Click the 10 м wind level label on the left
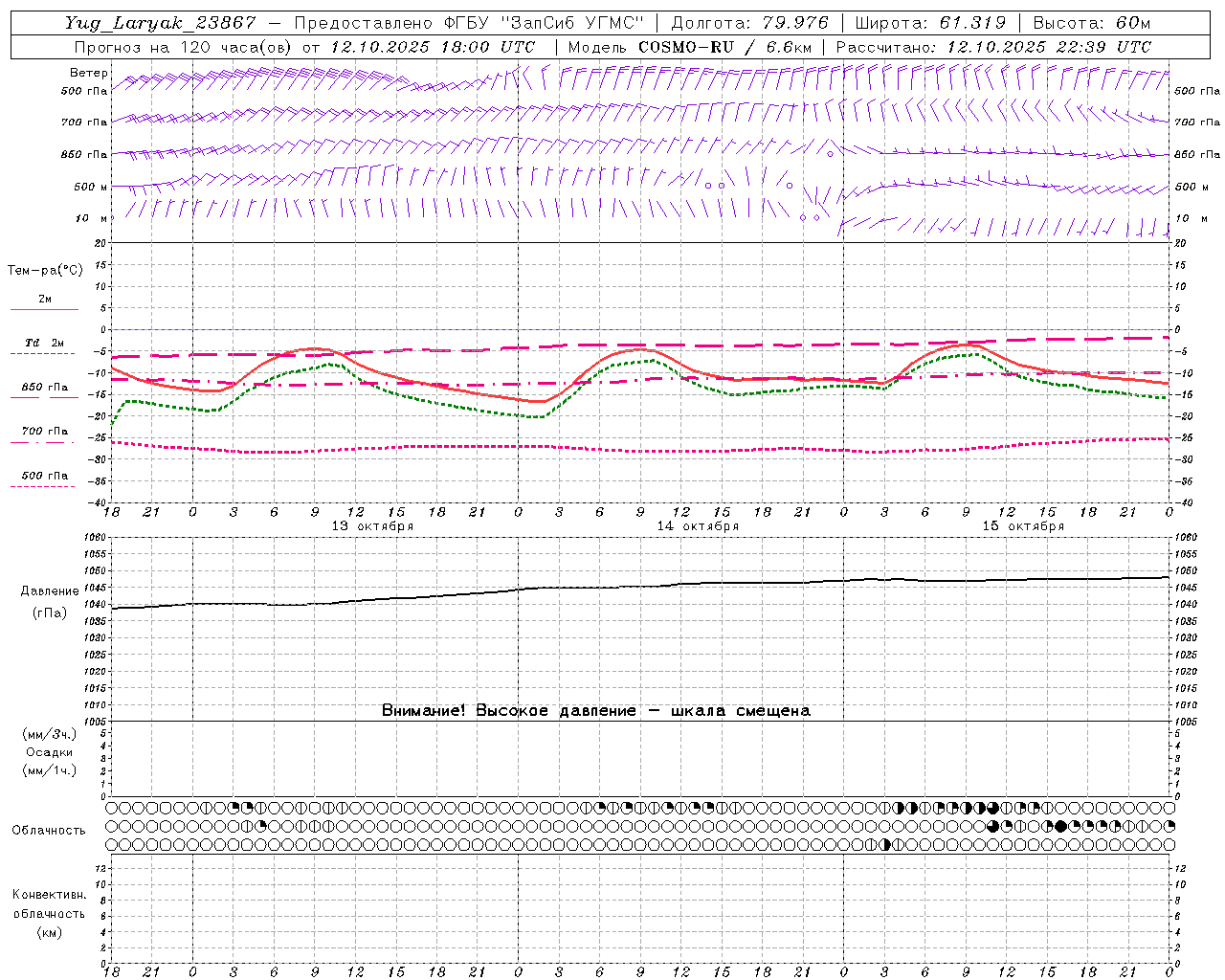Viewport: 1225px width, 980px height. pyautogui.click(x=91, y=218)
